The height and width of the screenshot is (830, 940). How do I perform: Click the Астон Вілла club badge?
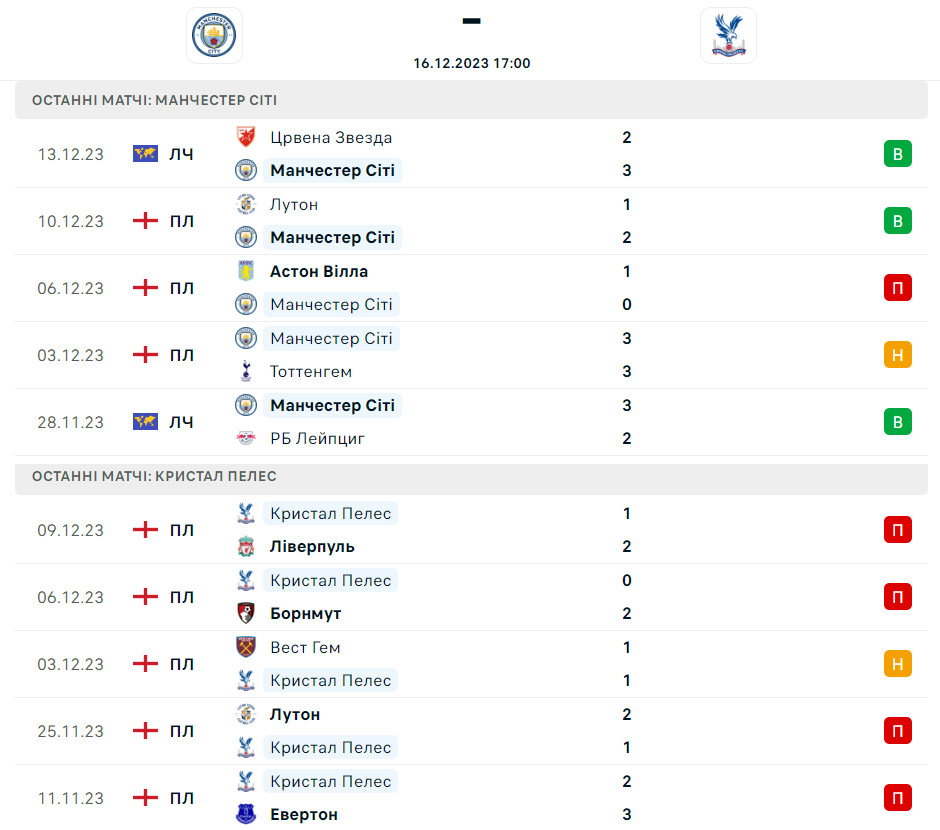tap(246, 271)
